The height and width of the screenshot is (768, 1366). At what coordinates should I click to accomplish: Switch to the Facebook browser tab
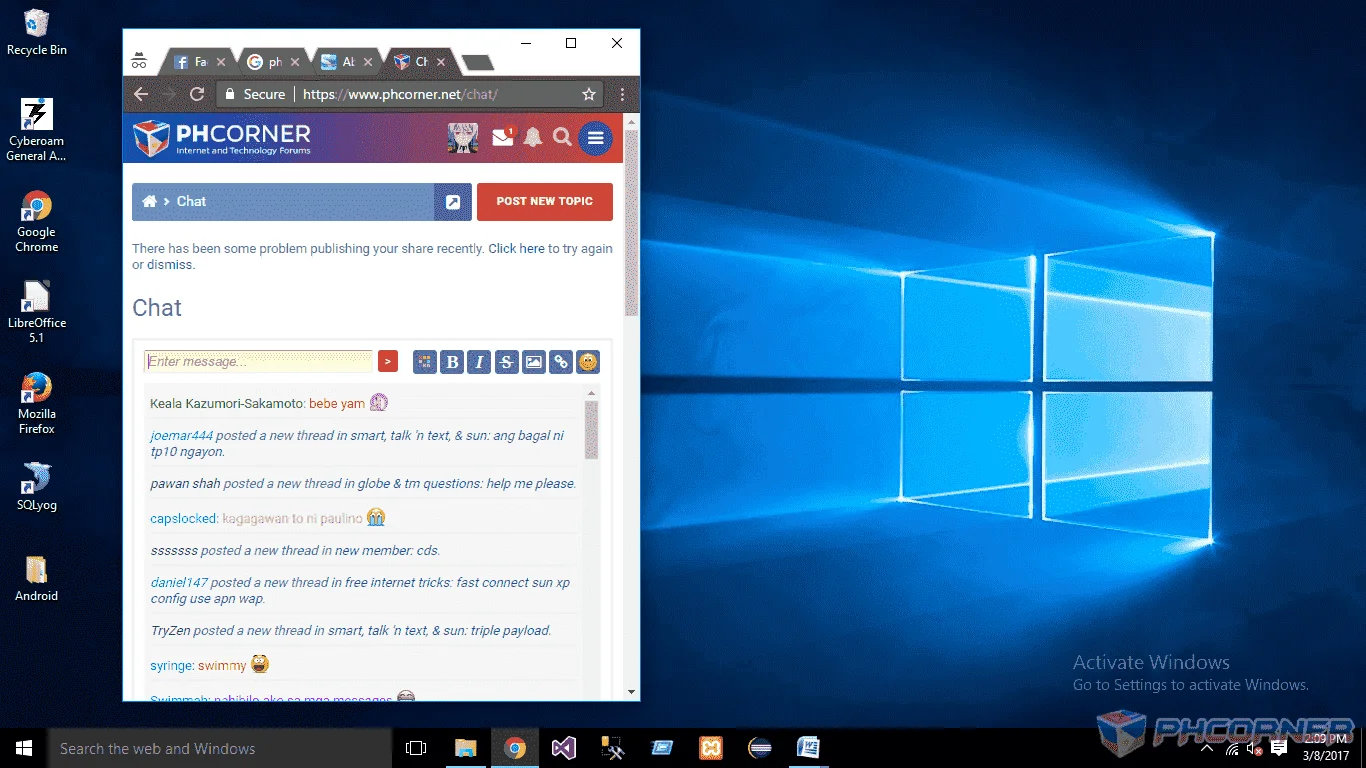[199, 62]
